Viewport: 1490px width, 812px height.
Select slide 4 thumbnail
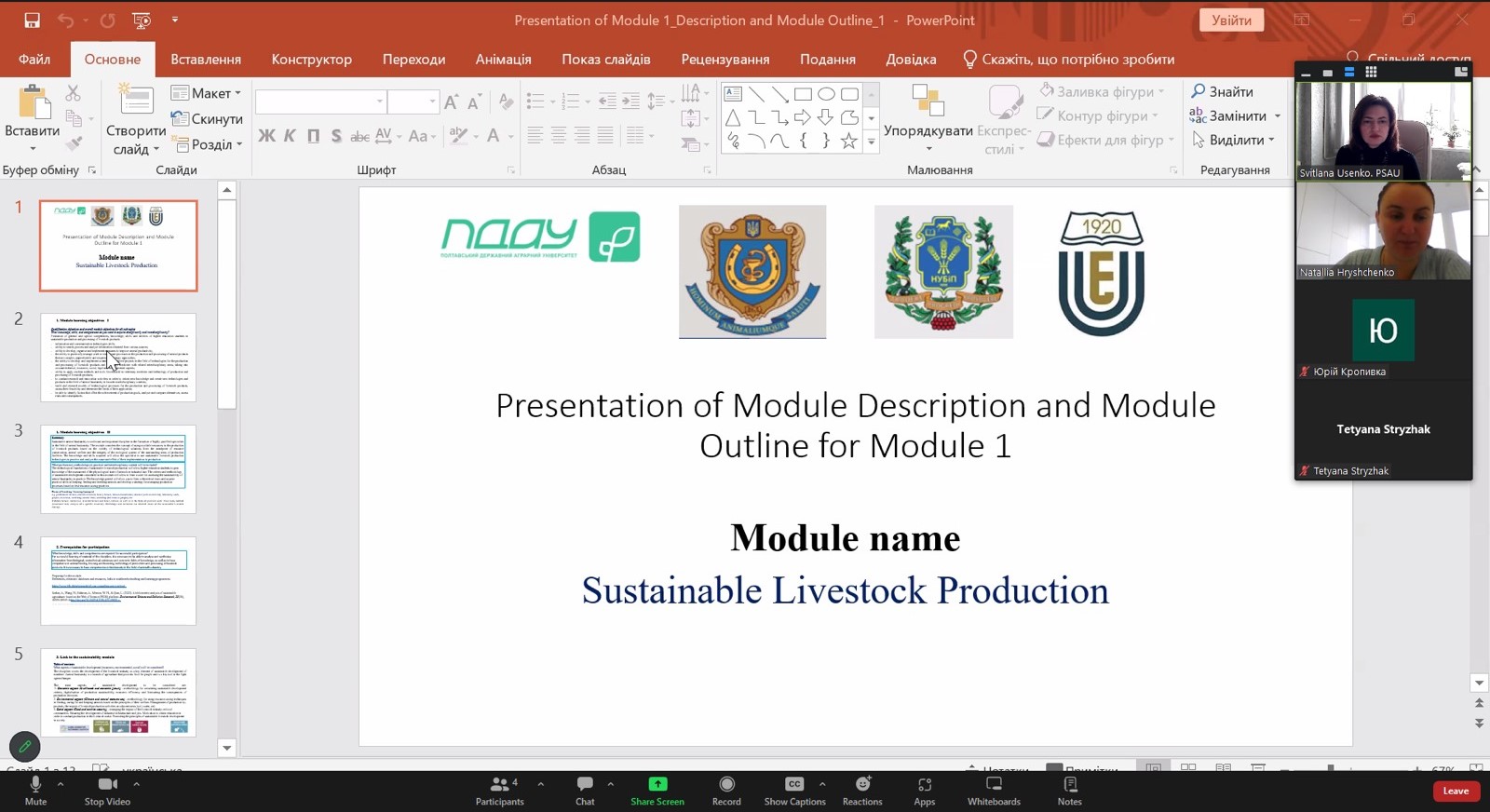click(118, 581)
